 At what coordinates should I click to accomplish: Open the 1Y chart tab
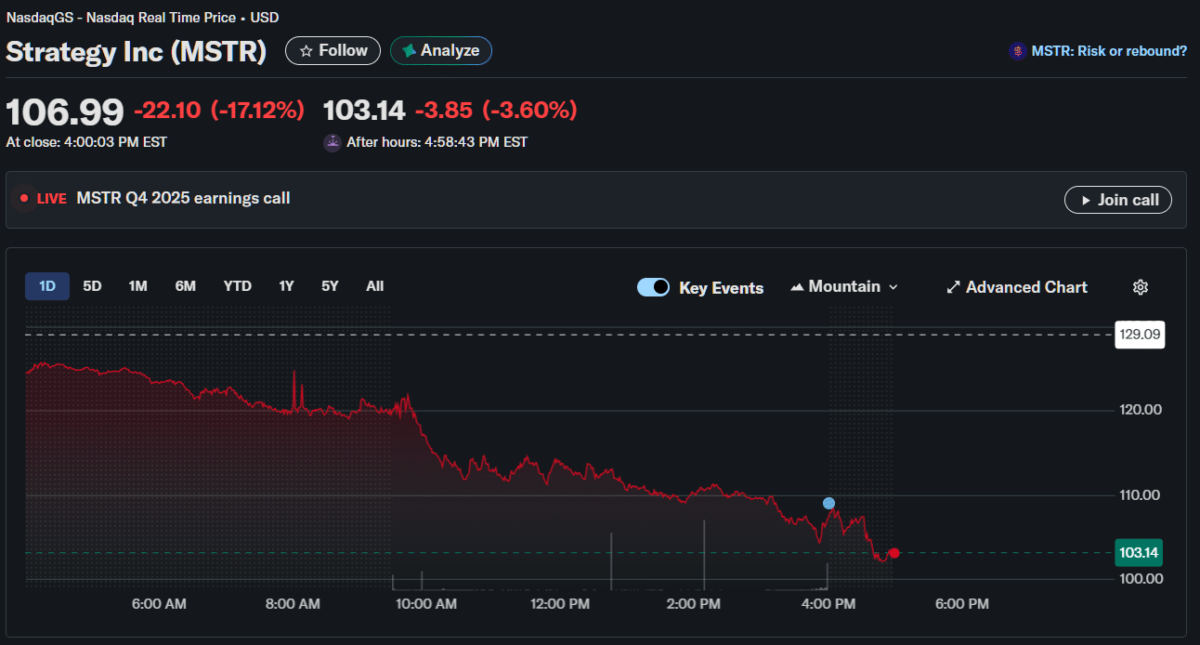286,286
